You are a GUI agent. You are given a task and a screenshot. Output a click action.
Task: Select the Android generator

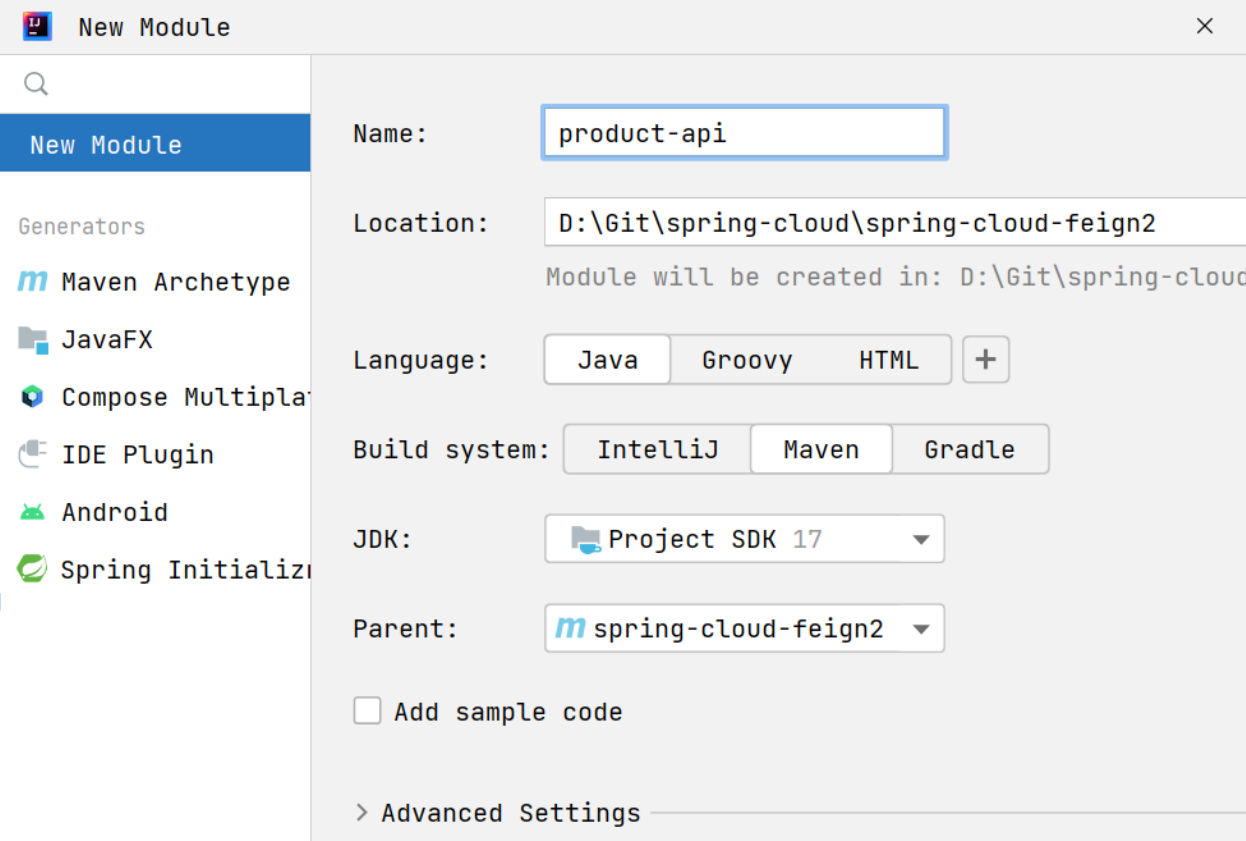(x=115, y=511)
